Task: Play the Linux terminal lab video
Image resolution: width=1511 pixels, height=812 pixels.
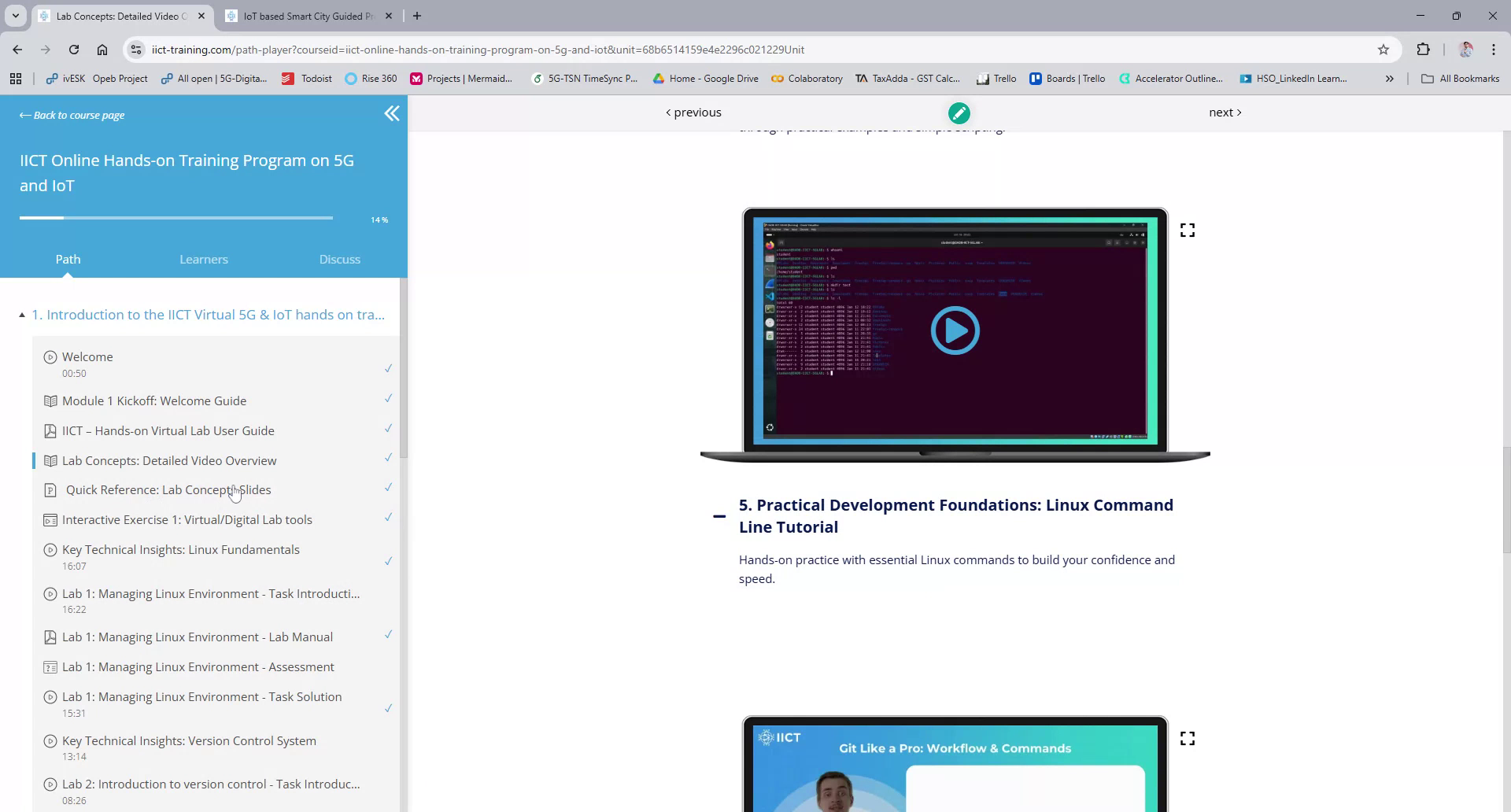Action: coord(955,330)
